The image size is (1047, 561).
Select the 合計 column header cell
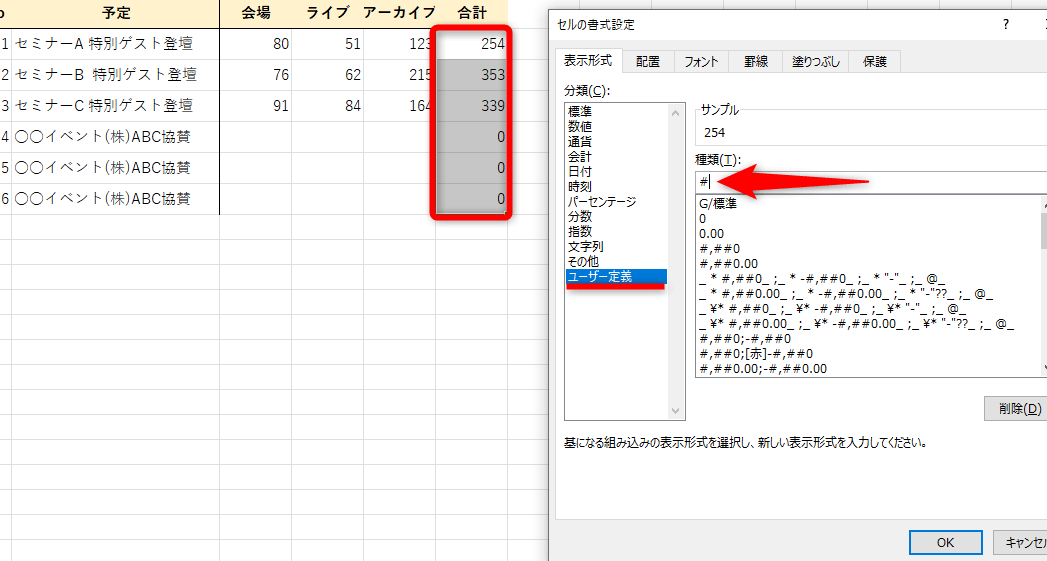point(472,13)
